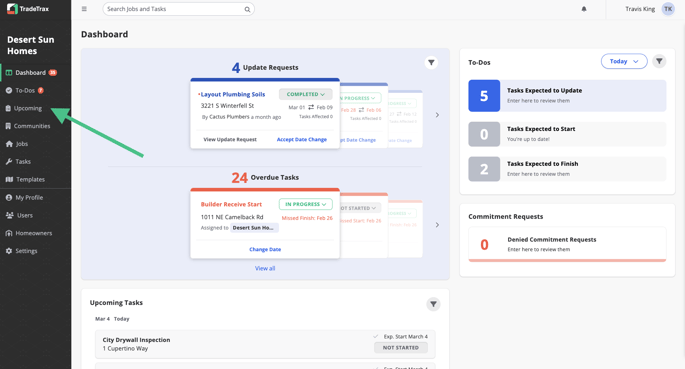The image size is (685, 369).
Task: Click the search magnifier icon
Action: (x=247, y=9)
